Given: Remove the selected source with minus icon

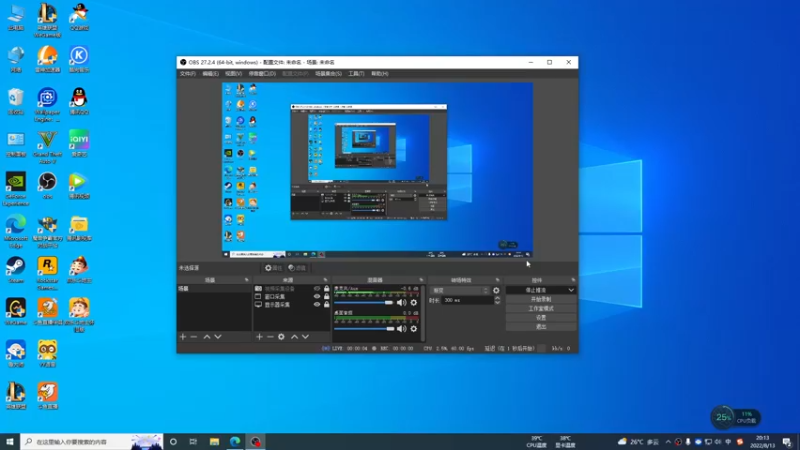Looking at the screenshot, I should [x=270, y=337].
